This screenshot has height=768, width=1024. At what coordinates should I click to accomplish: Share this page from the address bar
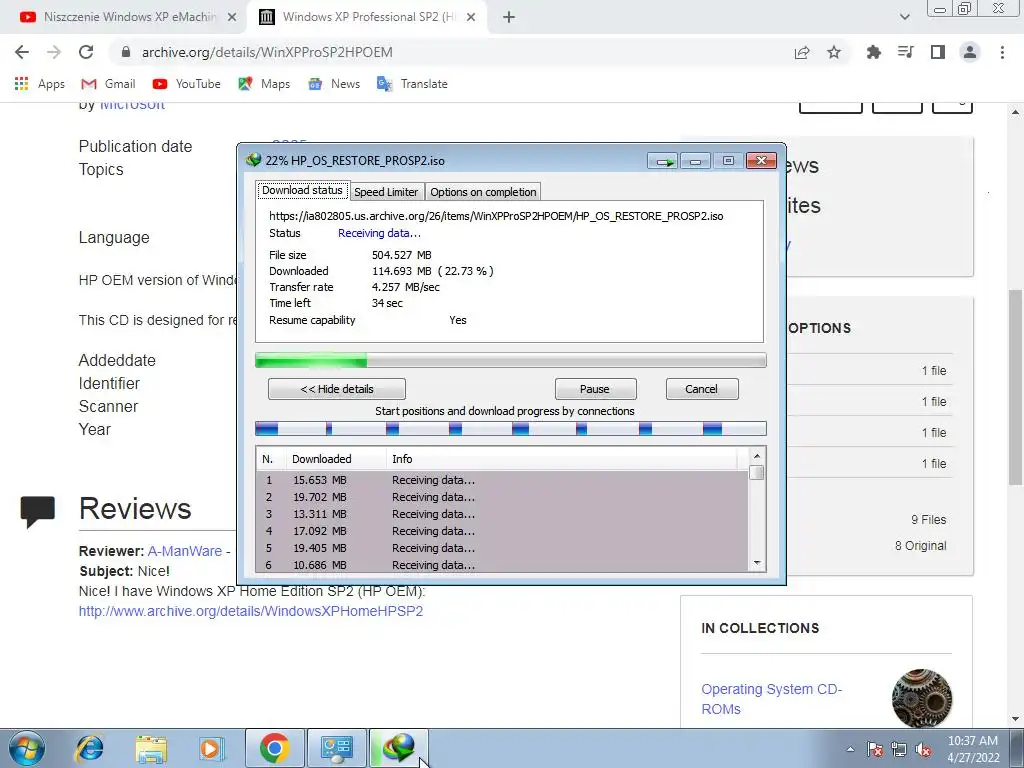pos(802,52)
